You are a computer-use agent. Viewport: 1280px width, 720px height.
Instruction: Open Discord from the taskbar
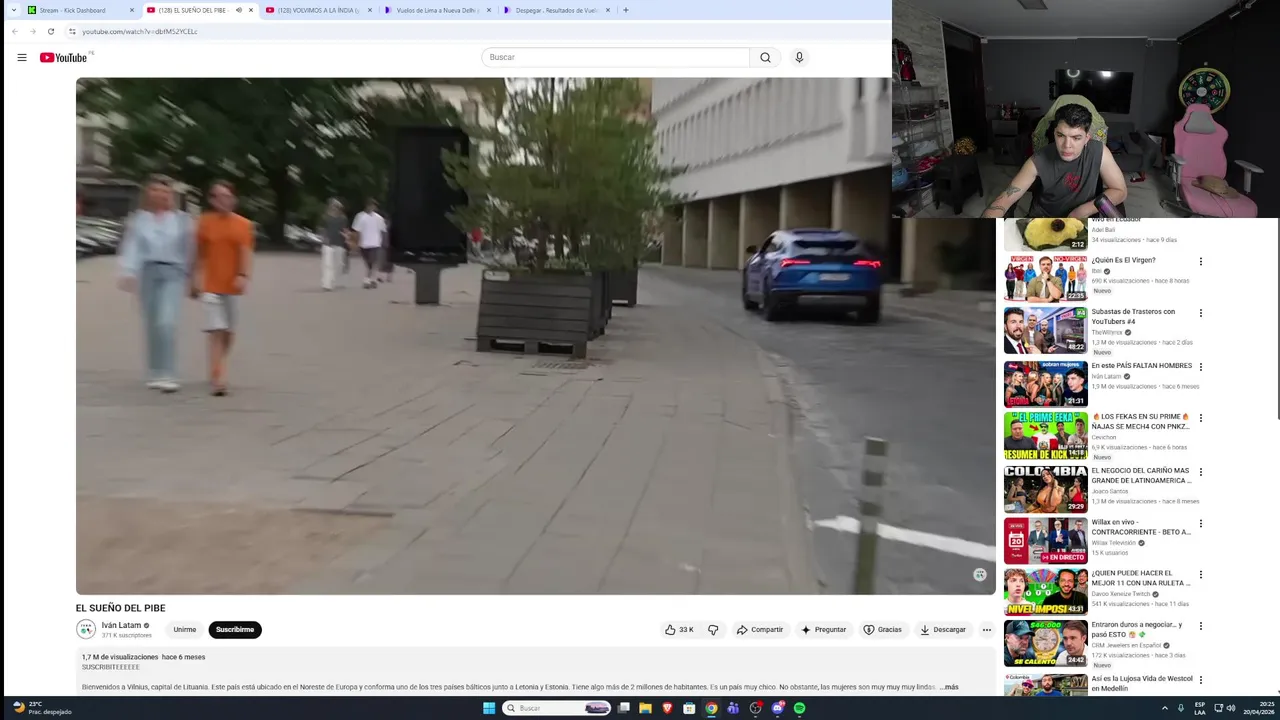778,708
